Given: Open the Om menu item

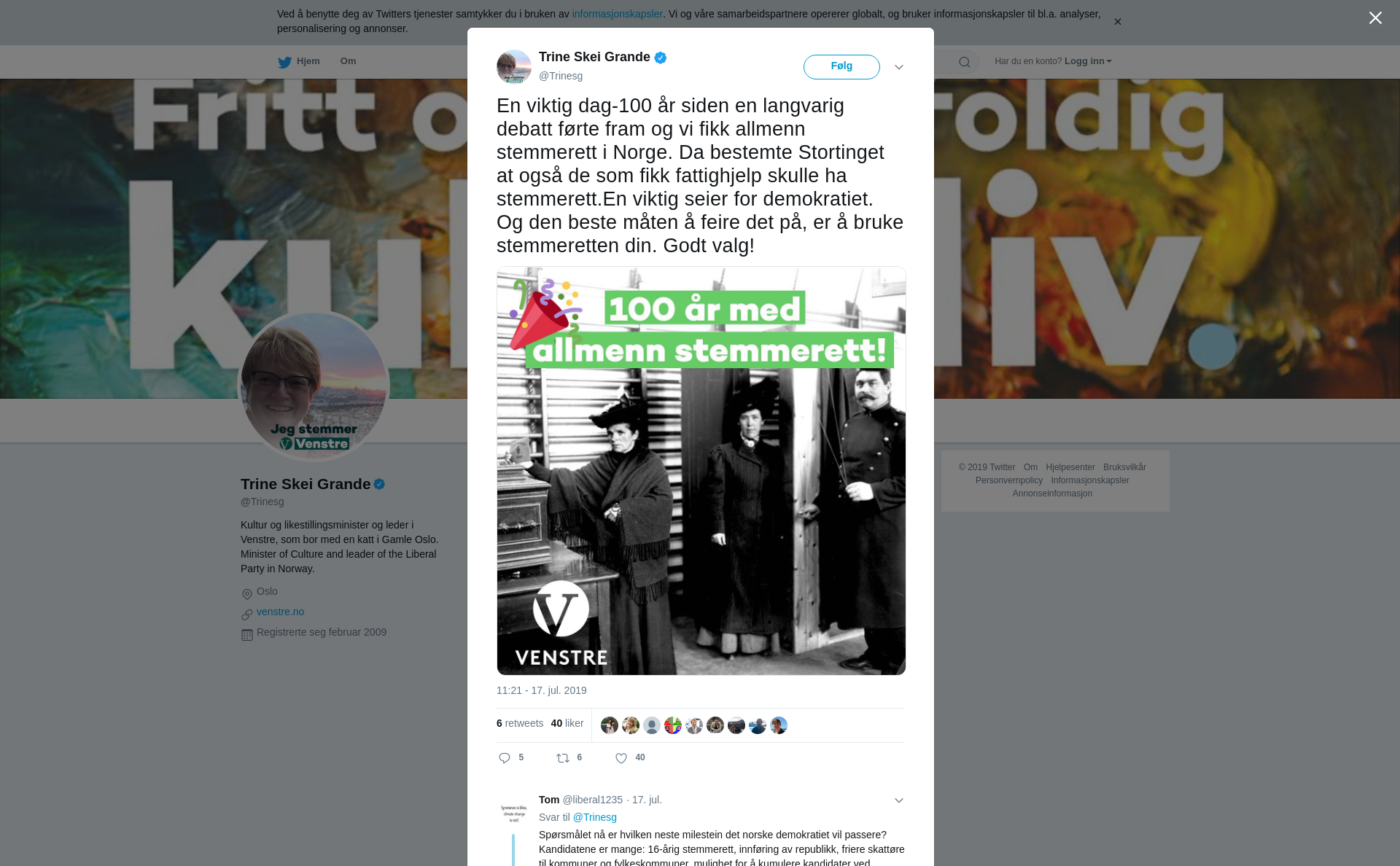Looking at the screenshot, I should click(x=348, y=61).
